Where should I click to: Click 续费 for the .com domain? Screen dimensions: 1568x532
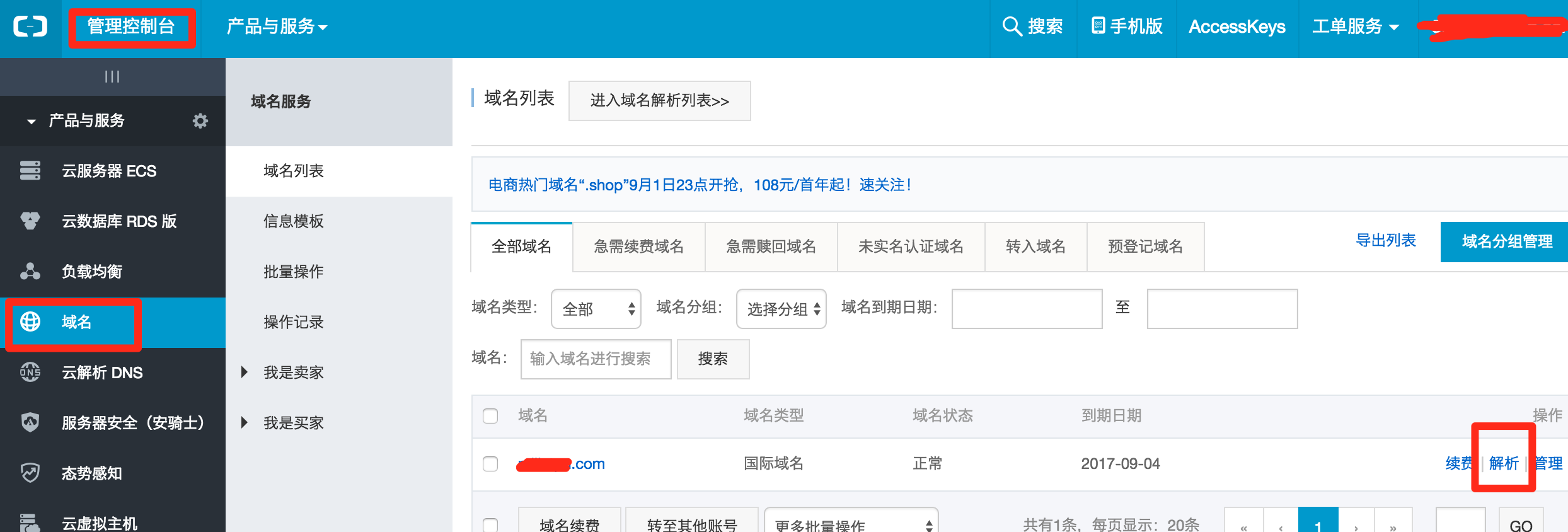click(x=1460, y=464)
